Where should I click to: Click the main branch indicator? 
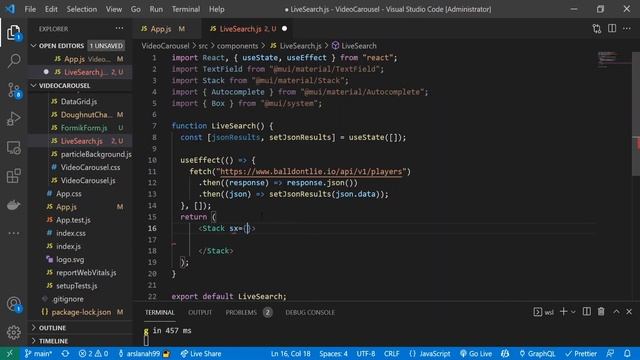coord(38,353)
